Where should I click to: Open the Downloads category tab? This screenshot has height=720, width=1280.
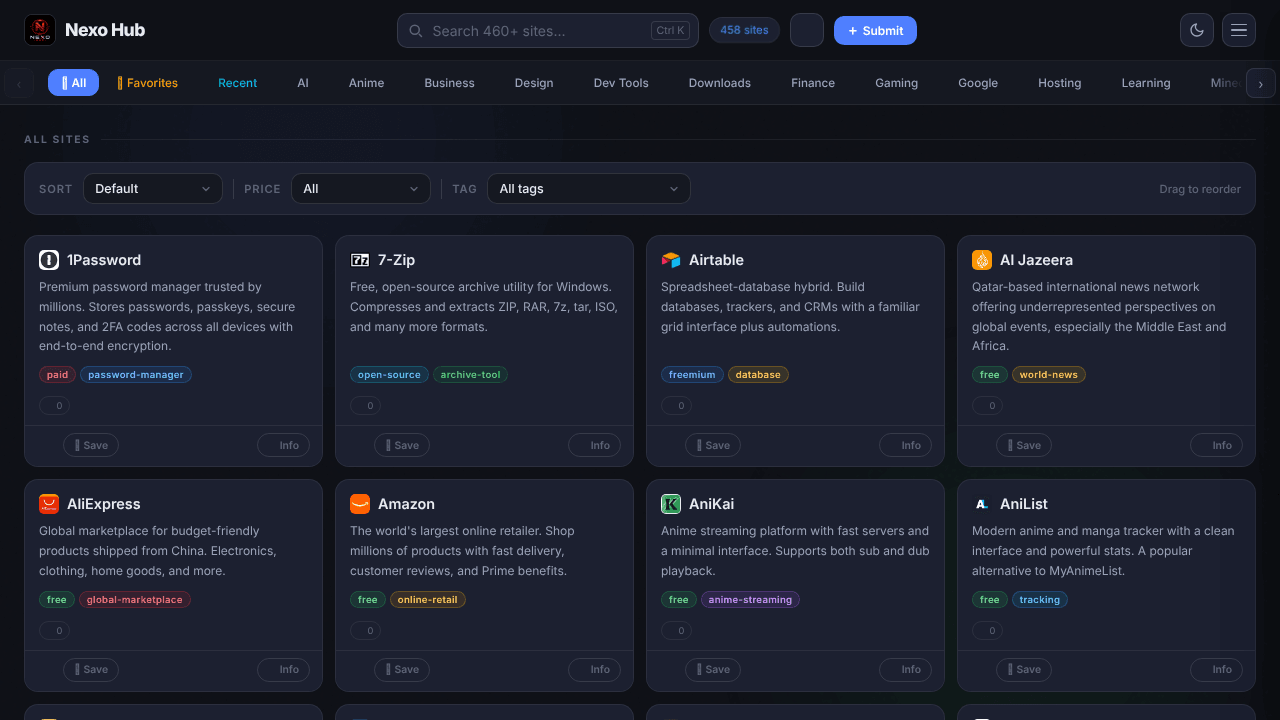pyautogui.click(x=720, y=83)
